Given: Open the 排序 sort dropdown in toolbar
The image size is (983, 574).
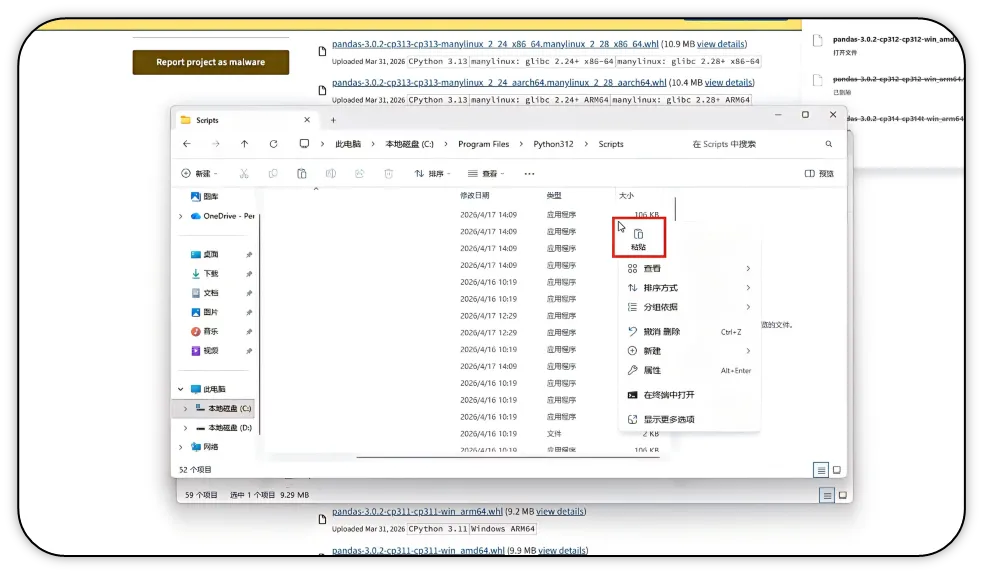Looking at the screenshot, I should point(433,174).
